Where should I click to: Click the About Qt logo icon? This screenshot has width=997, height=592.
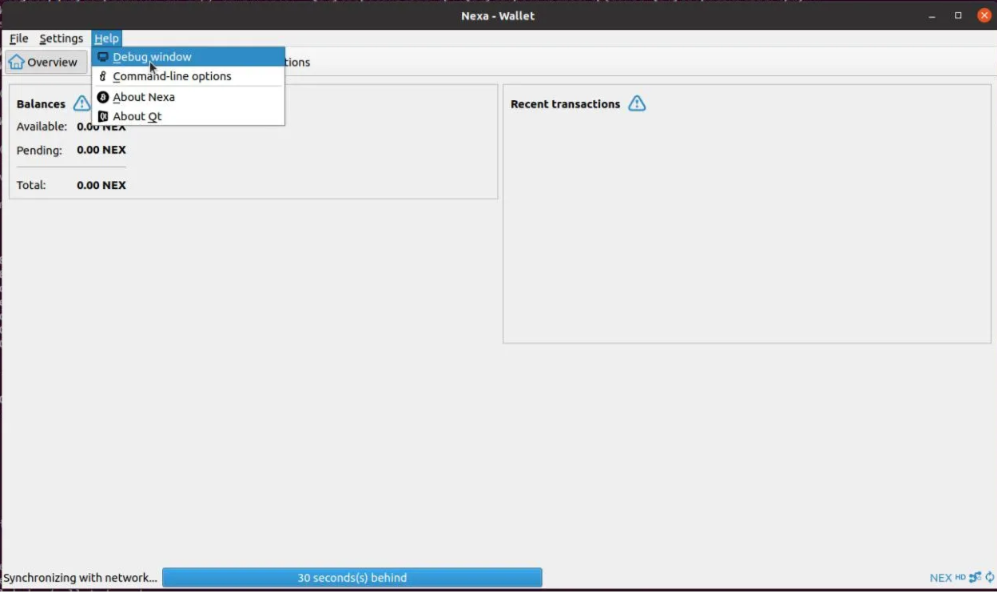tap(103, 117)
